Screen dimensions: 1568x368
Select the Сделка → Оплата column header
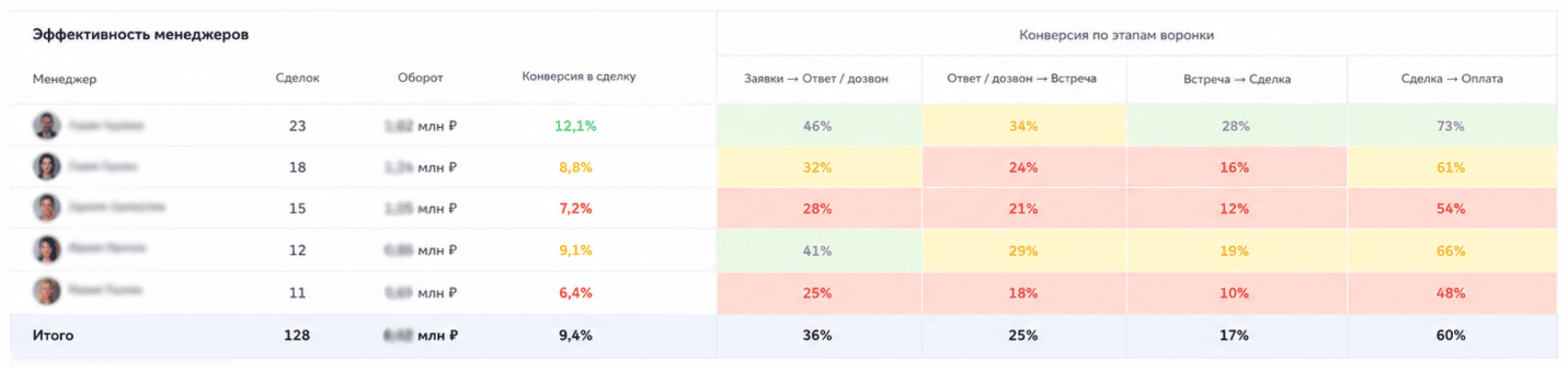click(x=1451, y=79)
